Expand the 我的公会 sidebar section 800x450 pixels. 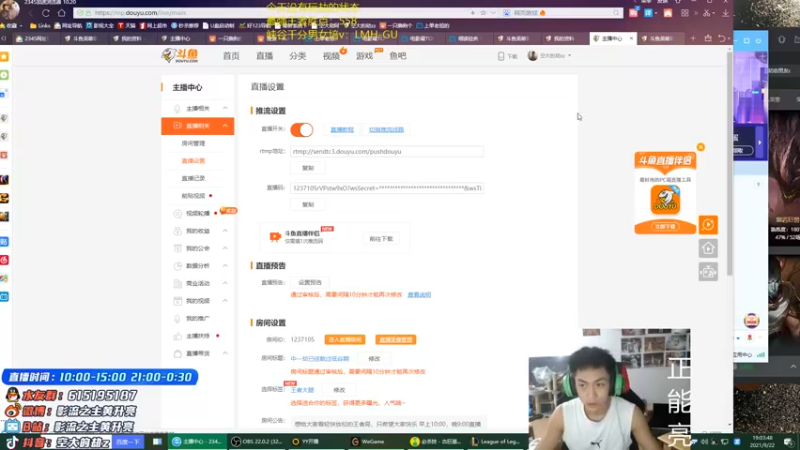[x=197, y=248]
